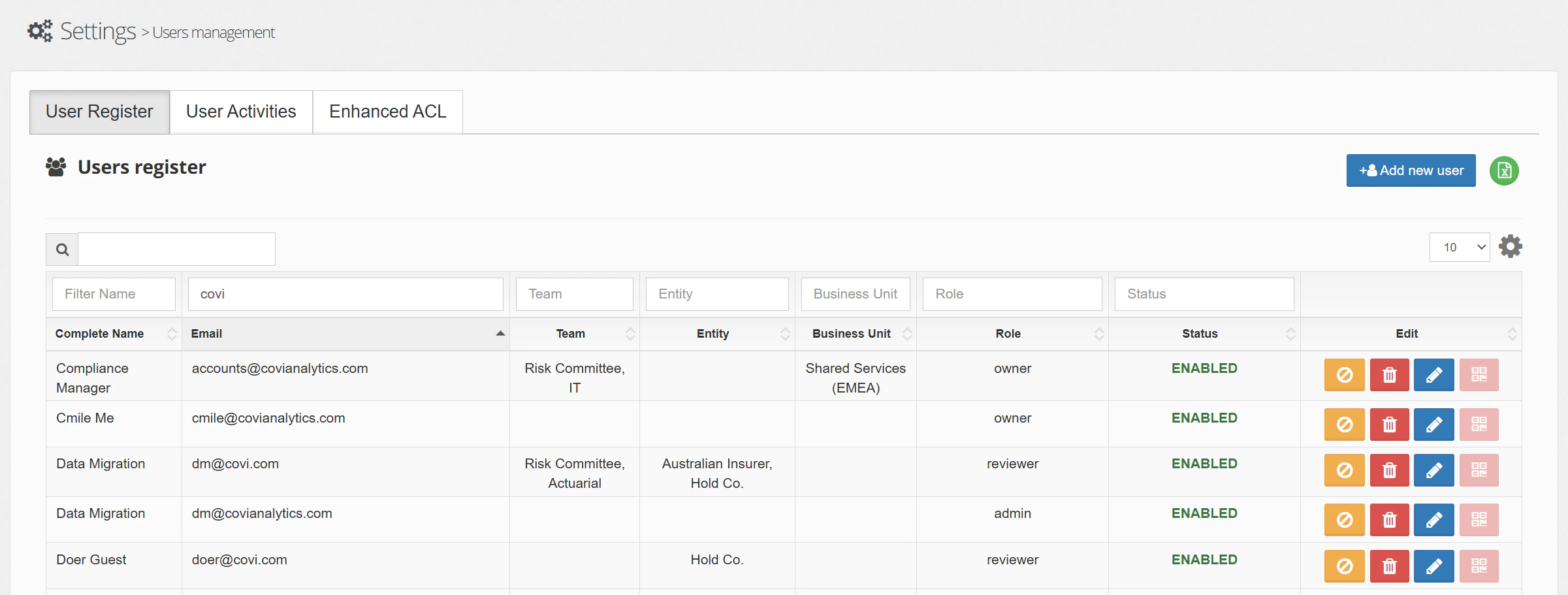Disable user accounts@covianalytics.com
The image size is (1568, 595).
(1345, 375)
